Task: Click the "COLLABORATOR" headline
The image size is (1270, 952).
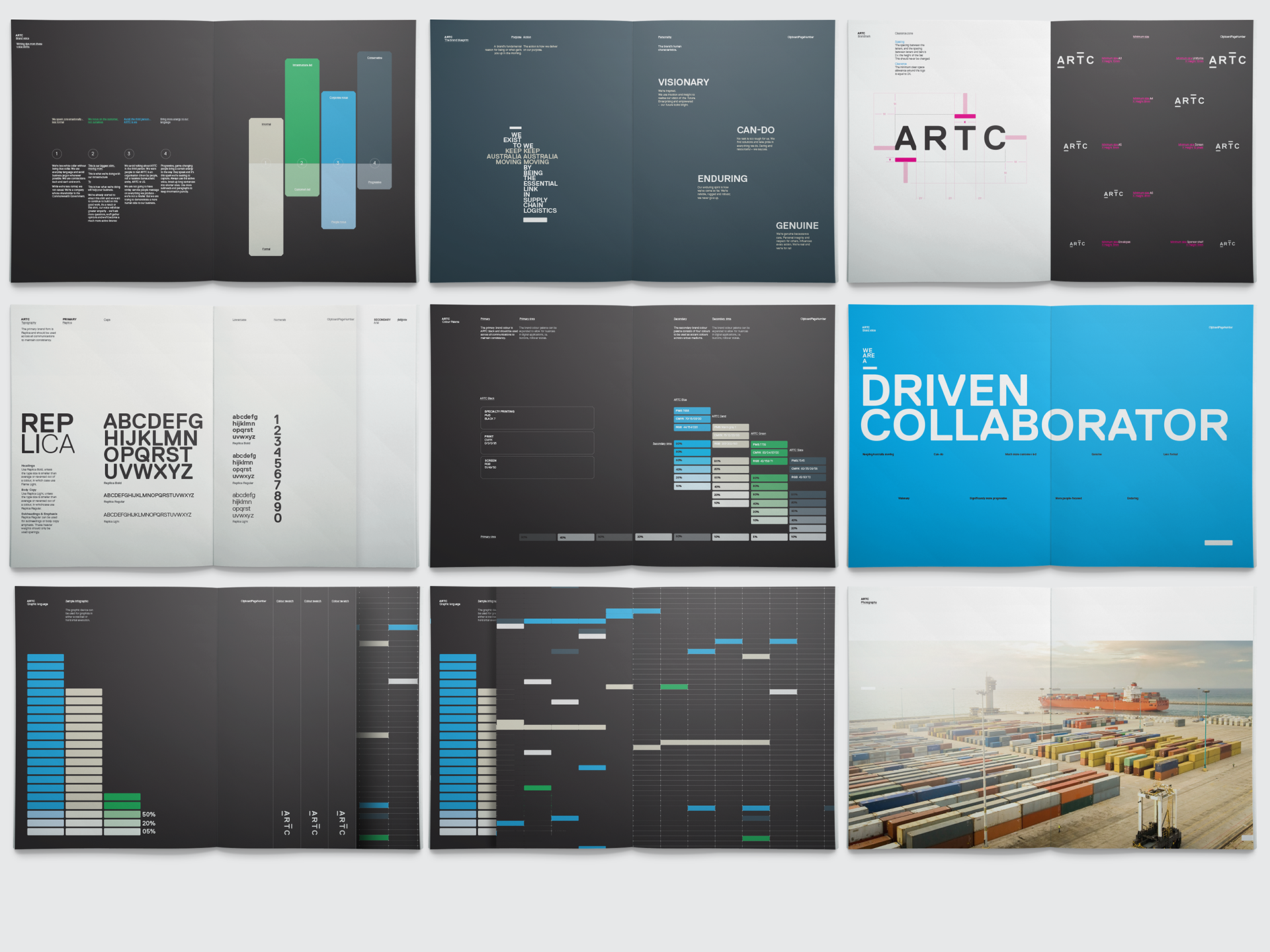Action: point(1044,425)
